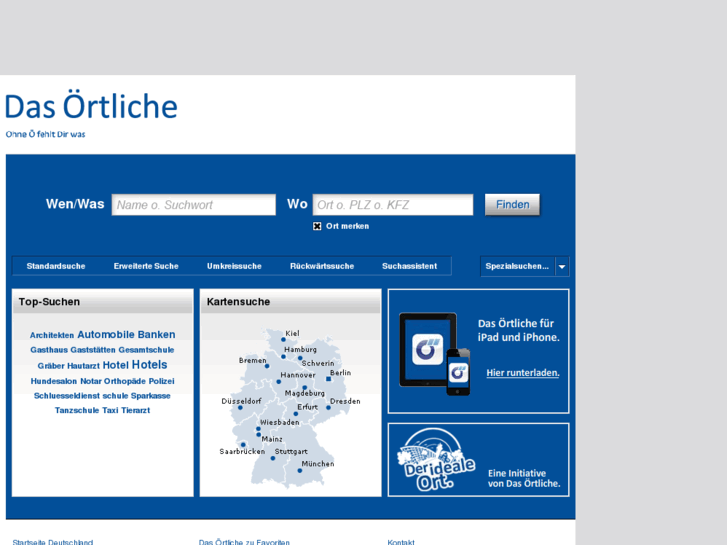Image resolution: width=727 pixels, height=545 pixels.
Task: Click the Der ideale Ort logo
Action: [x=435, y=460]
